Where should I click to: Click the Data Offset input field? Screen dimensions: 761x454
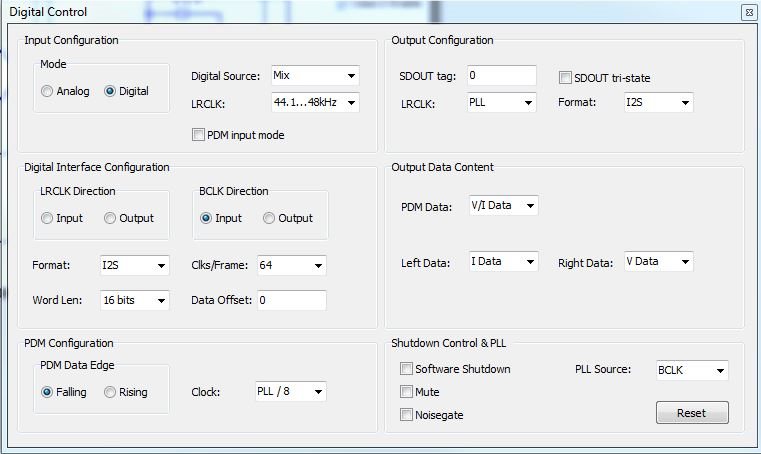(291, 300)
